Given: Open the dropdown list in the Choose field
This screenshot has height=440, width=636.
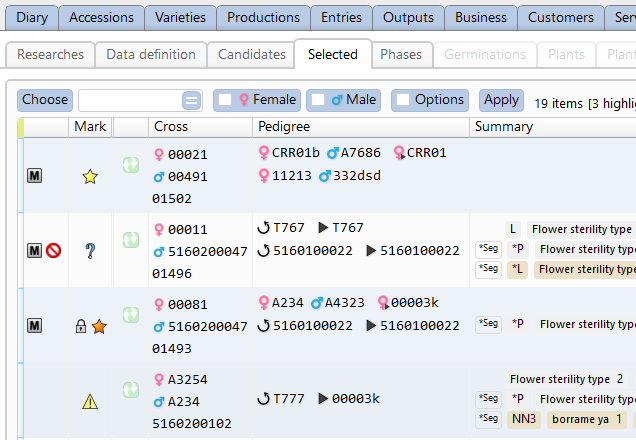Looking at the screenshot, I should [191, 100].
